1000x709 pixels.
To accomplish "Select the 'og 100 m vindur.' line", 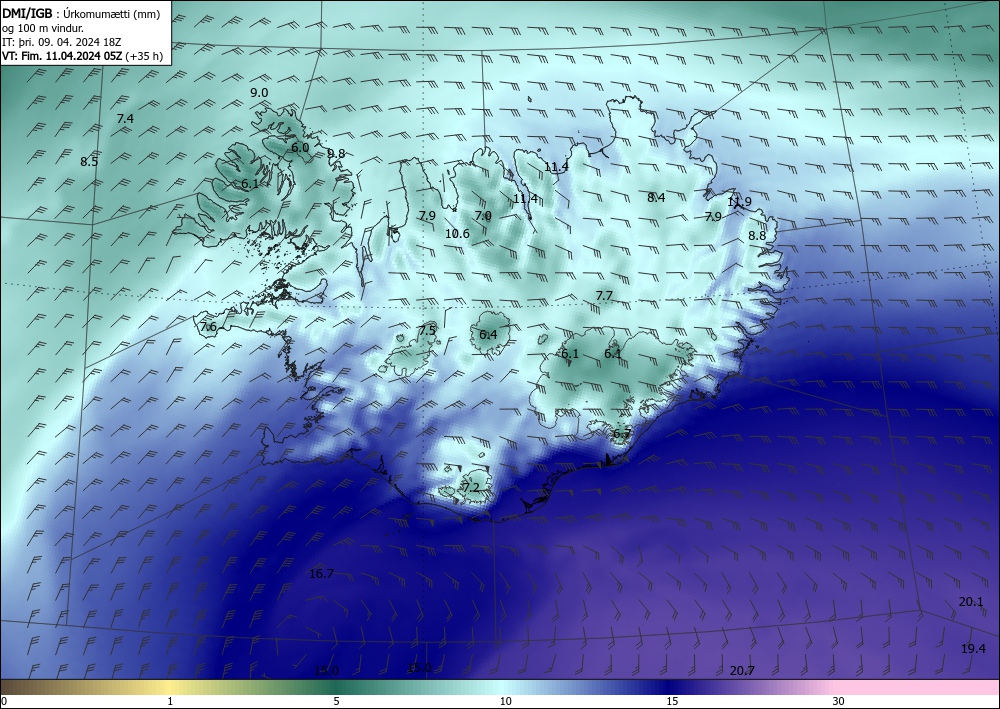I will pos(43,28).
